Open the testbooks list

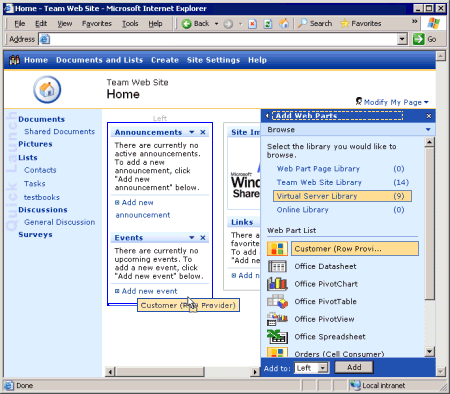click(x=42, y=197)
